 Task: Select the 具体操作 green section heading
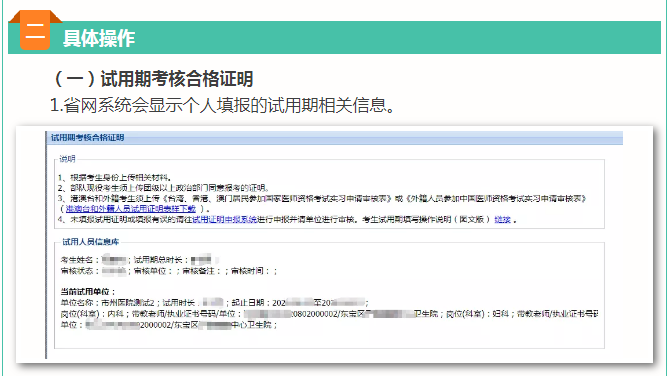coord(99,38)
